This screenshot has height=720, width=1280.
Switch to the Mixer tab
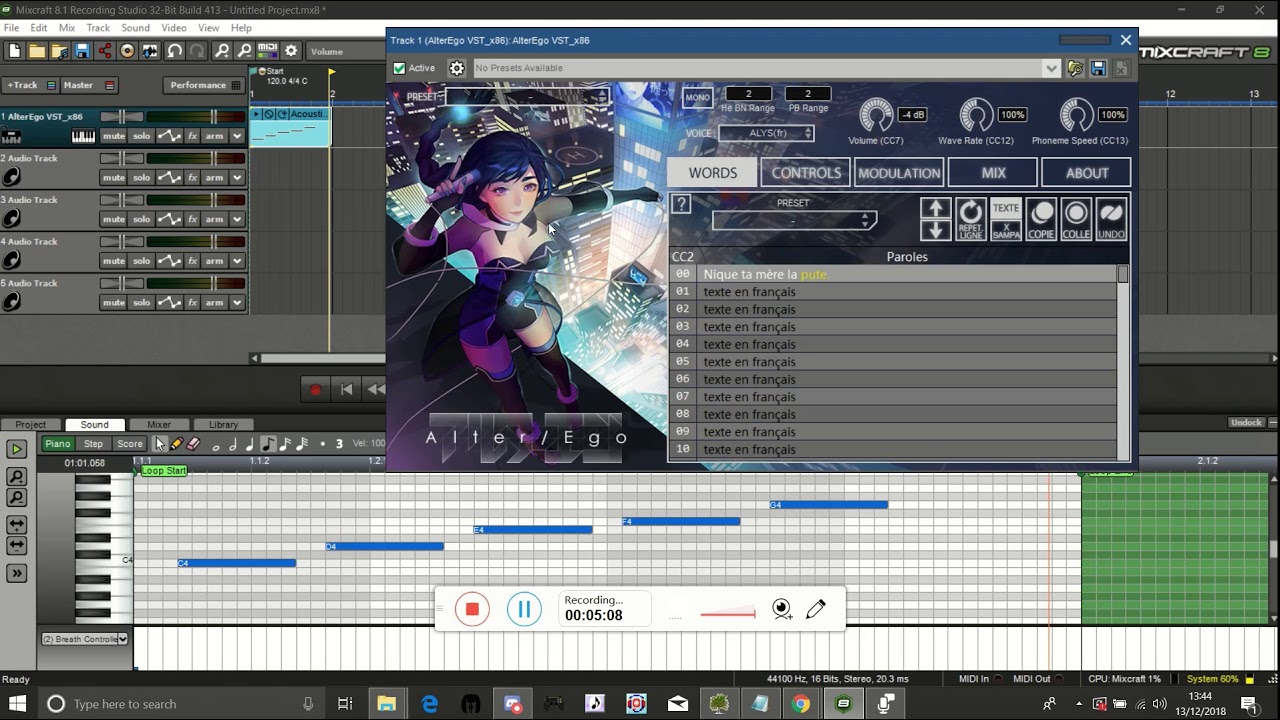point(159,425)
